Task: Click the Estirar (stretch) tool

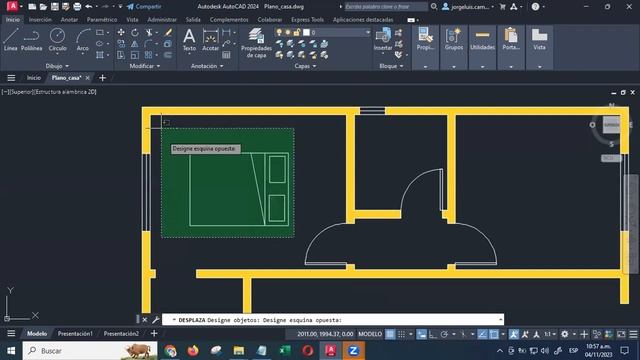Action: [x=121, y=55]
